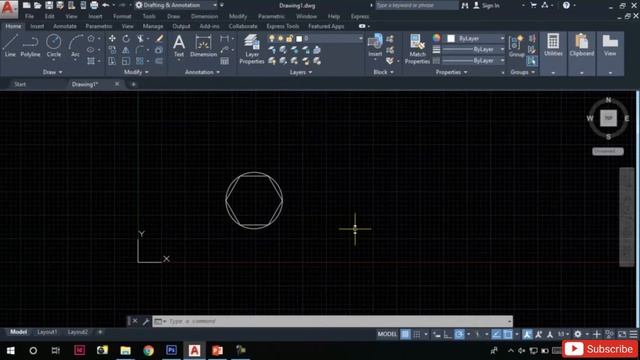Click the Array tool icon
640x360 pixels.
pyautogui.click(x=140, y=61)
